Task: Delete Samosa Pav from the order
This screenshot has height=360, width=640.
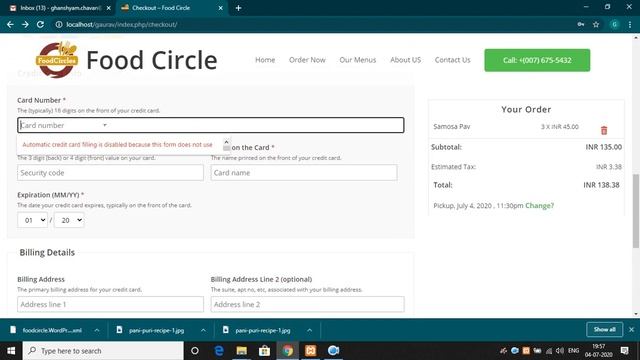Action: tap(604, 130)
